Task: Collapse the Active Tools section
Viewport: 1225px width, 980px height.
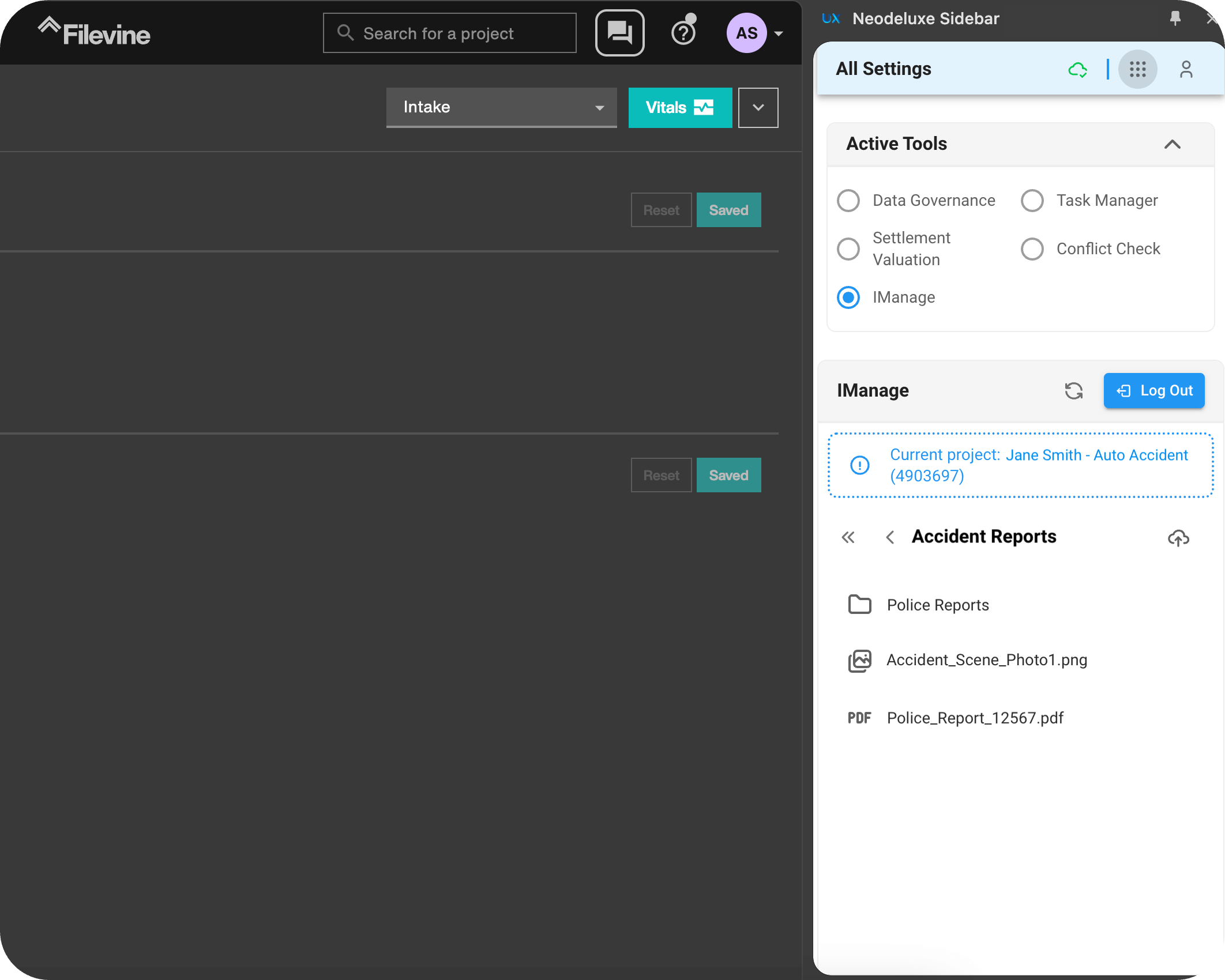Action: (1172, 144)
